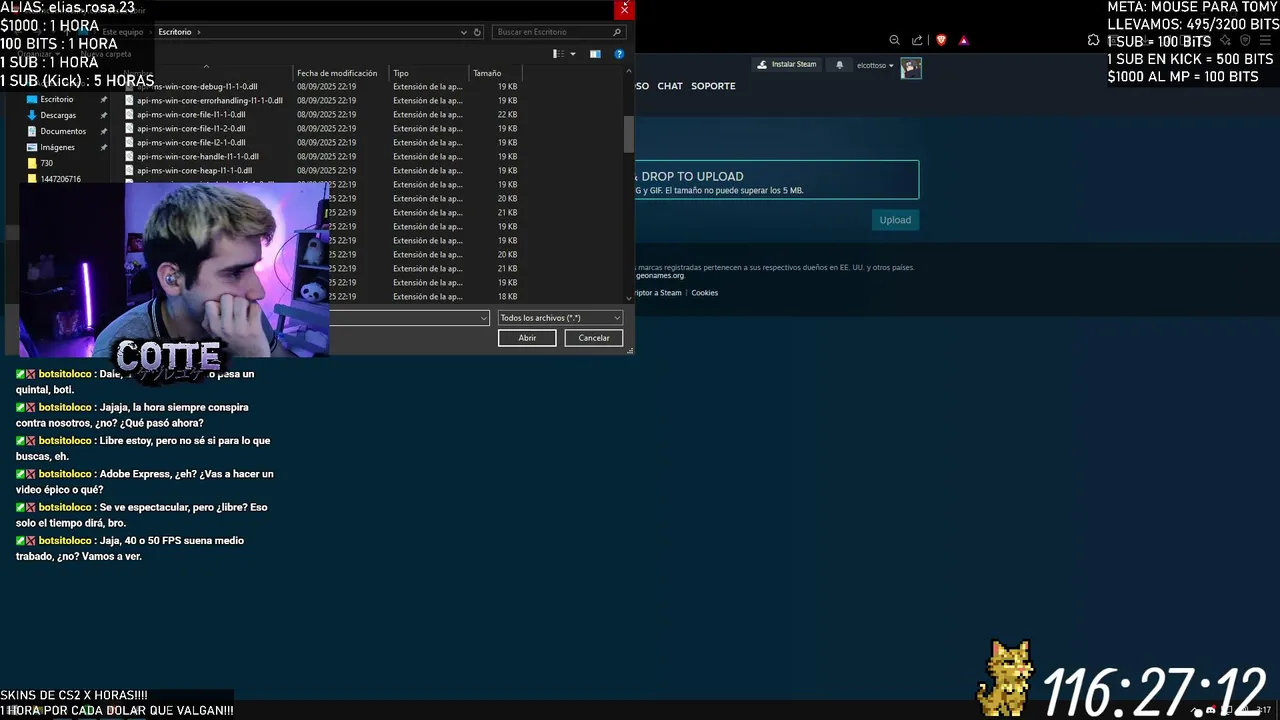Click the file list vertical scrollbar thumb
This screenshot has width=1280, height=720.
[x=629, y=134]
